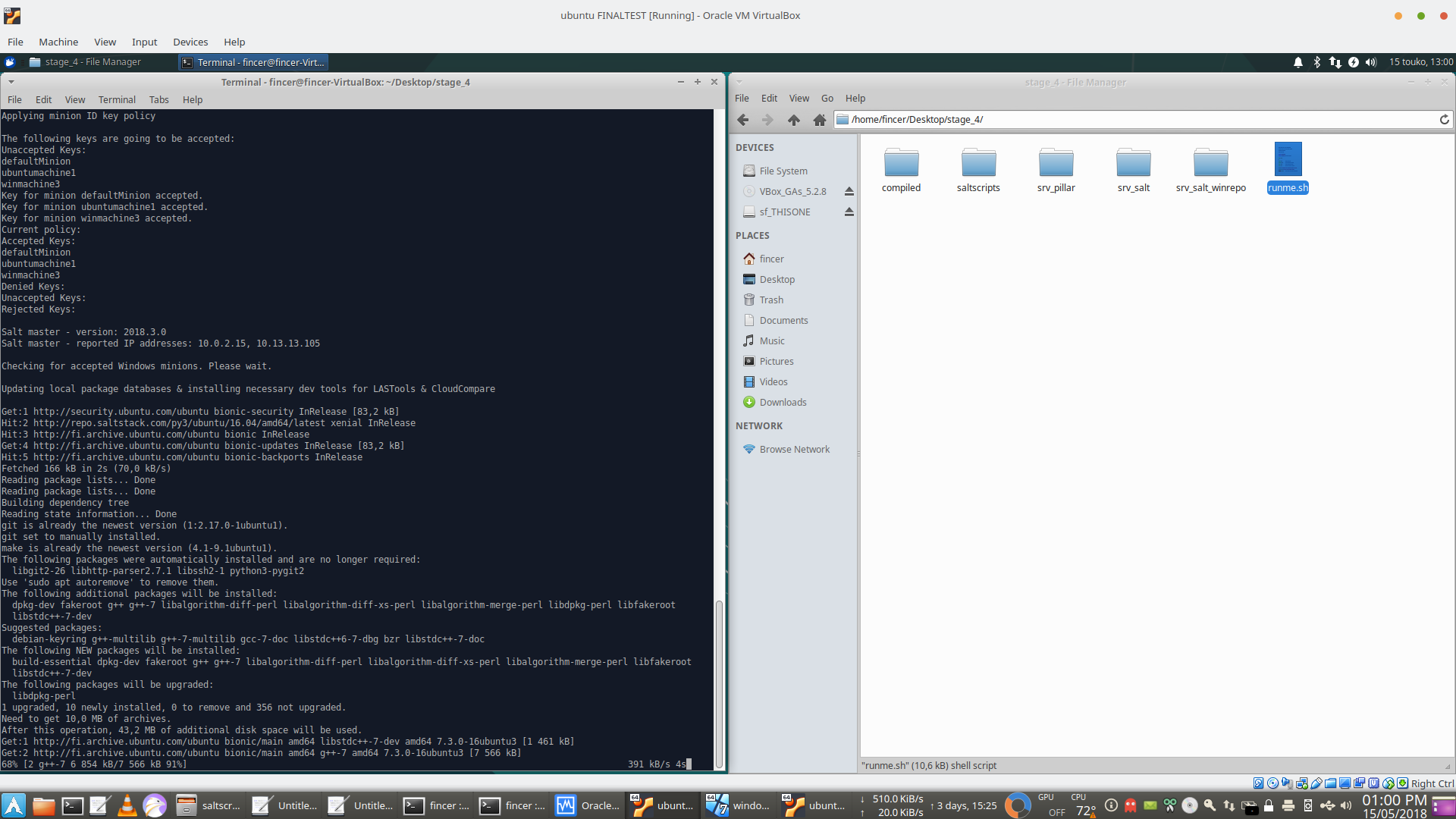Click the Forward navigation button
Screen dimensions: 1456x819
tap(767, 119)
